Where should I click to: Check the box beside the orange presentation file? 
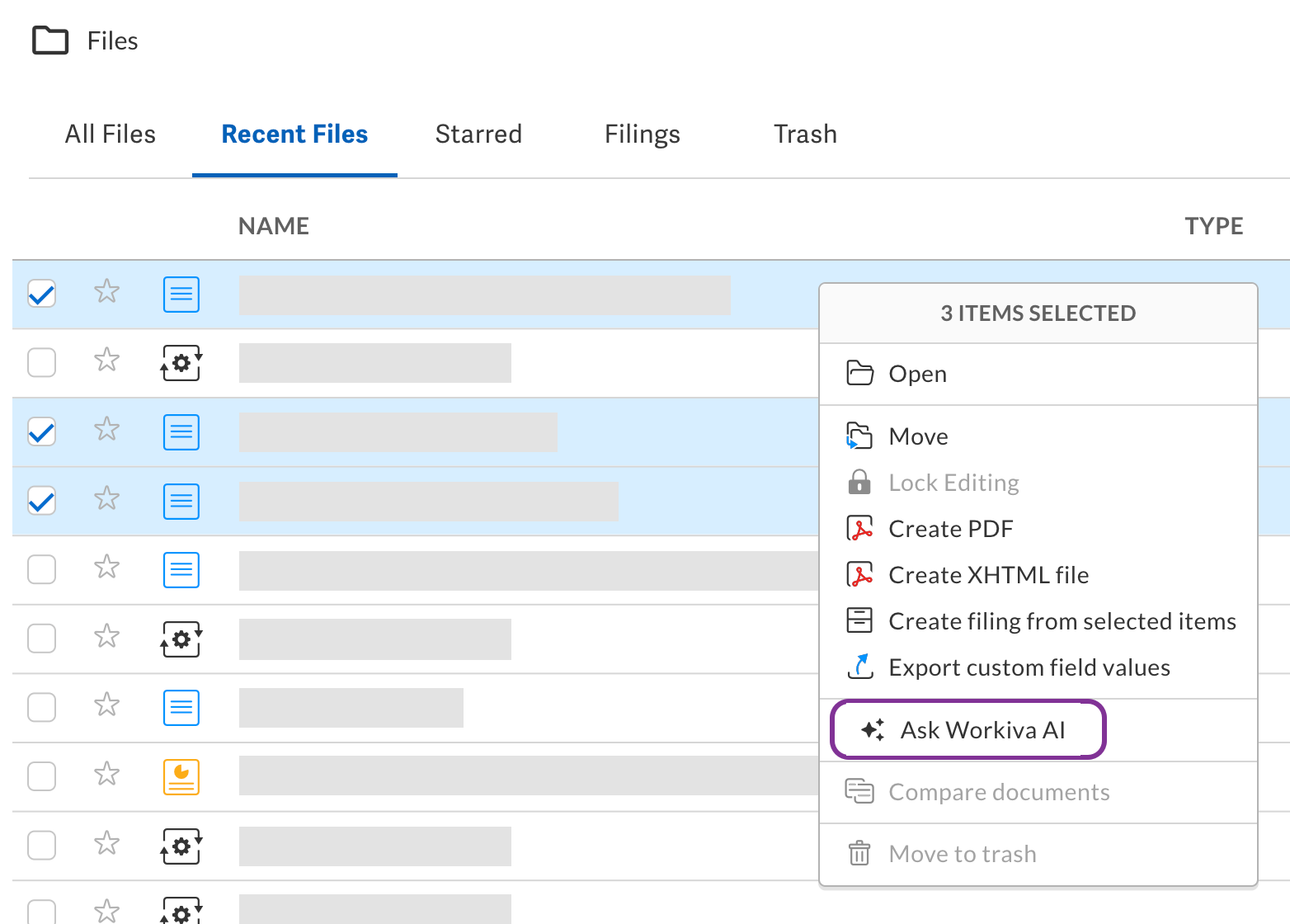tap(42, 776)
